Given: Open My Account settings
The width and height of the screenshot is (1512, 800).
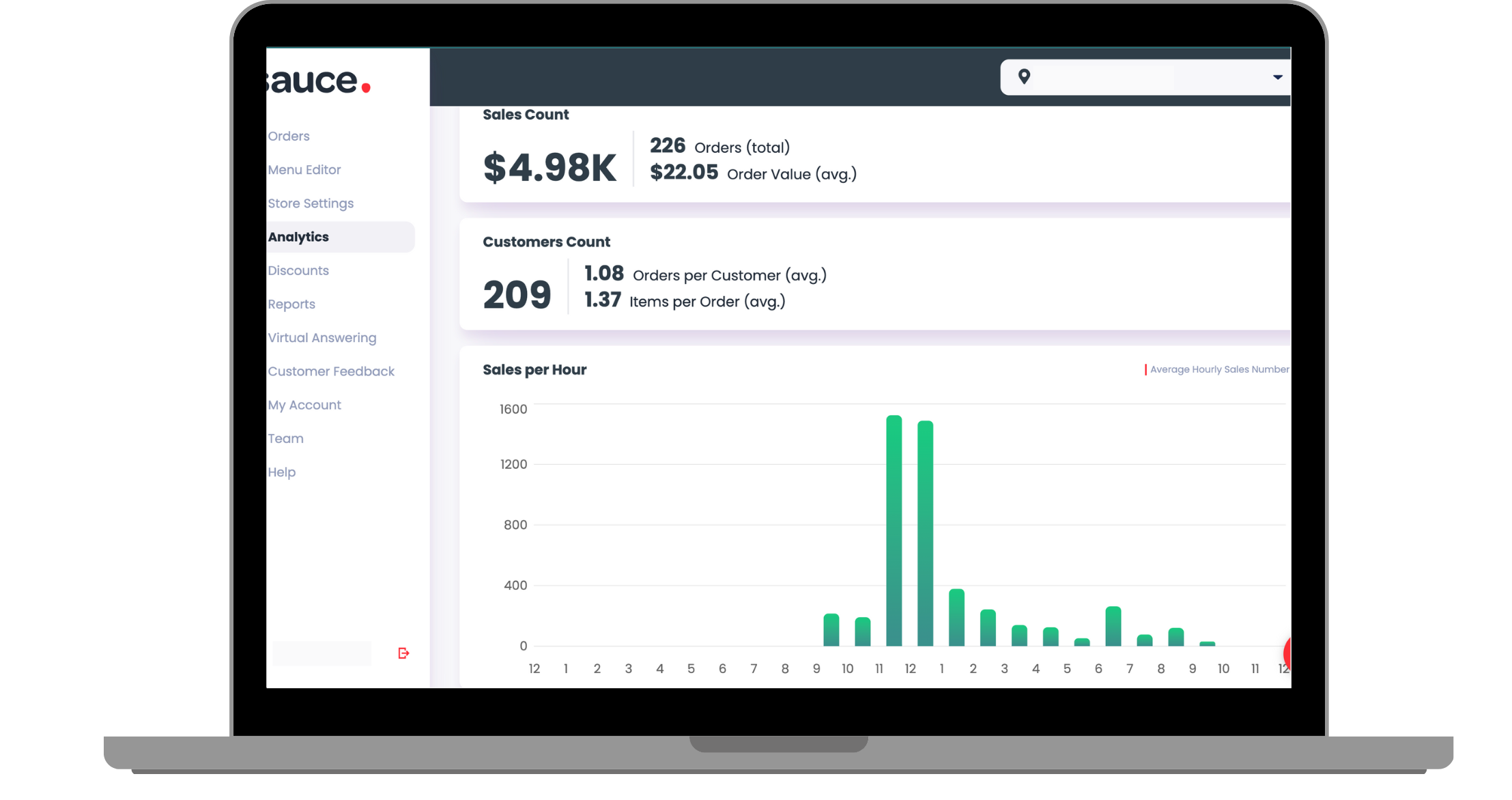Looking at the screenshot, I should click(304, 404).
